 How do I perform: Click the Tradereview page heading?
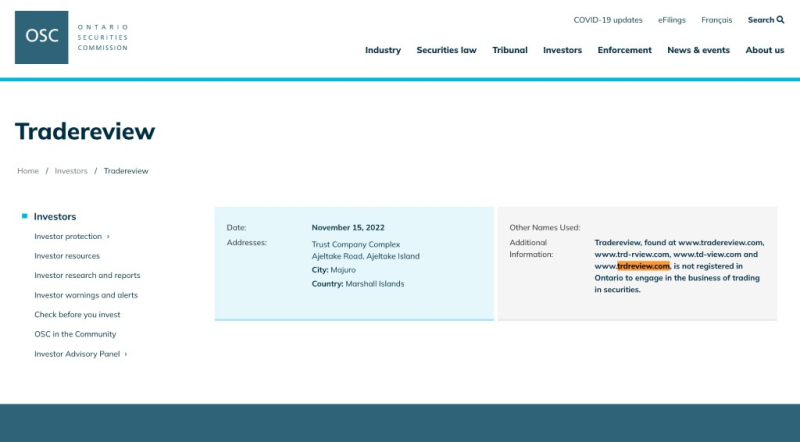[85, 131]
